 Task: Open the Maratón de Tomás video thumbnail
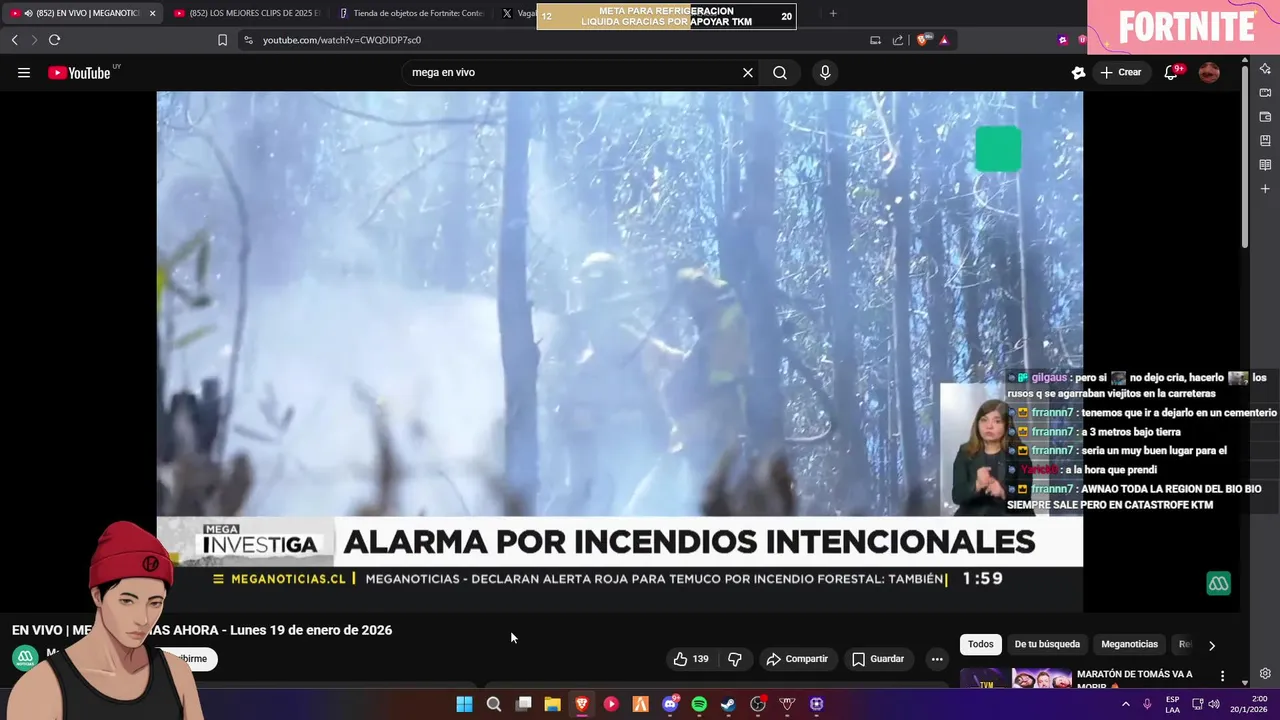(1015, 679)
